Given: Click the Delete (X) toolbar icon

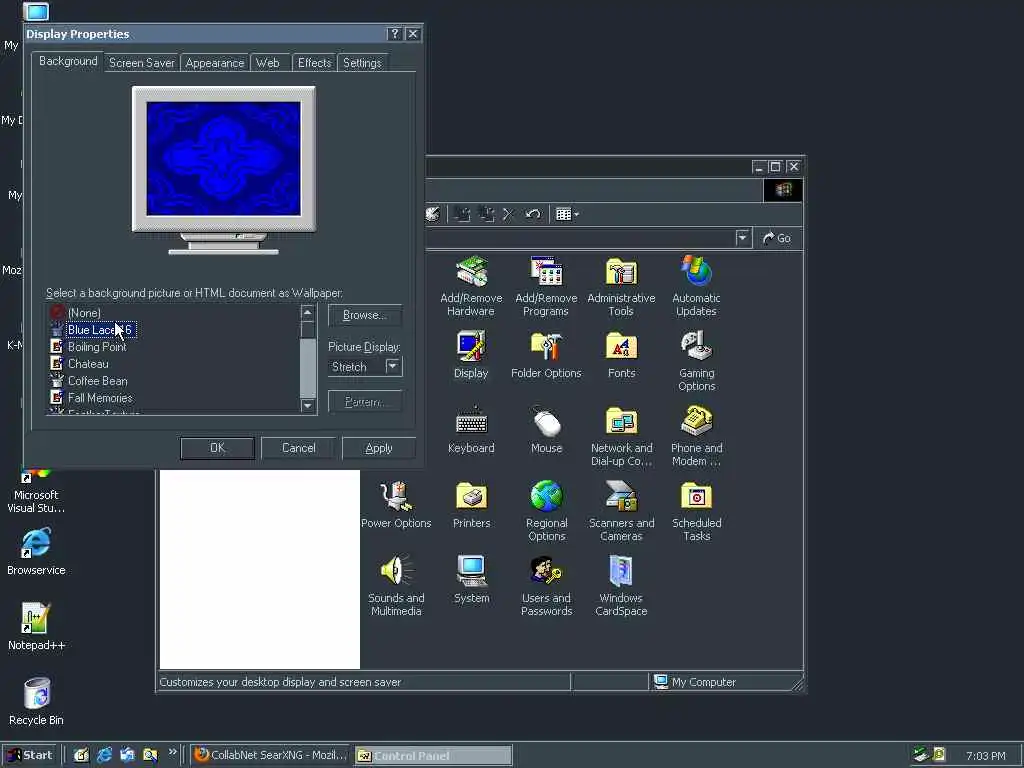Looking at the screenshot, I should (x=508, y=214).
